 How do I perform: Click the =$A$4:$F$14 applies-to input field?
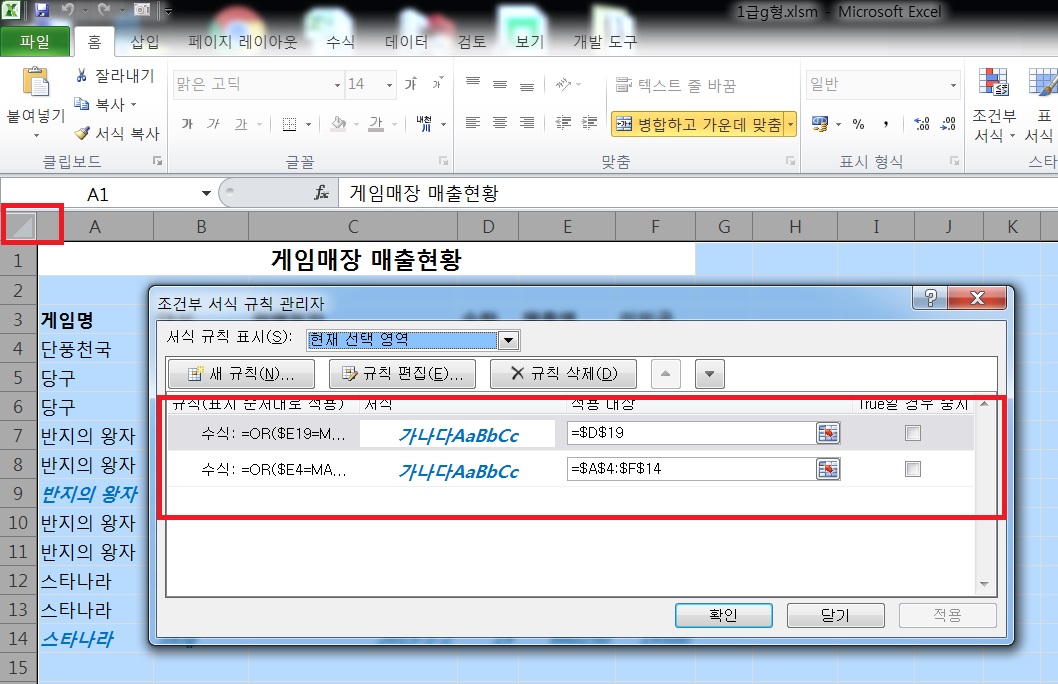click(691, 469)
